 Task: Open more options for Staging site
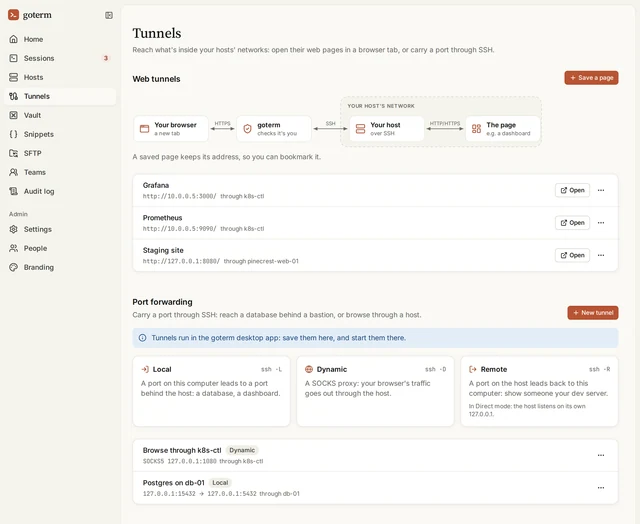[601, 255]
